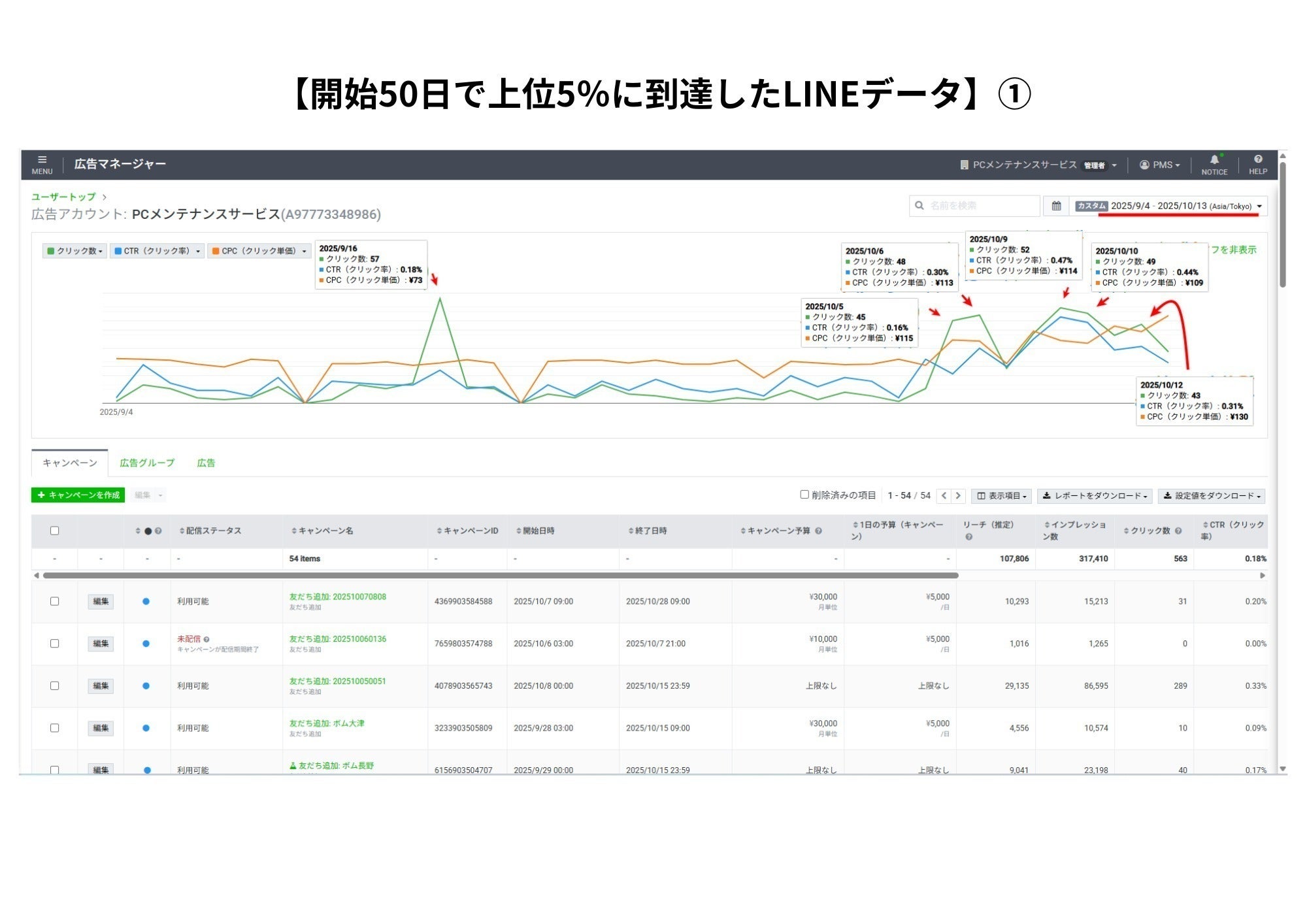Enable the 削除済みの項目 checkbox

click(x=804, y=495)
